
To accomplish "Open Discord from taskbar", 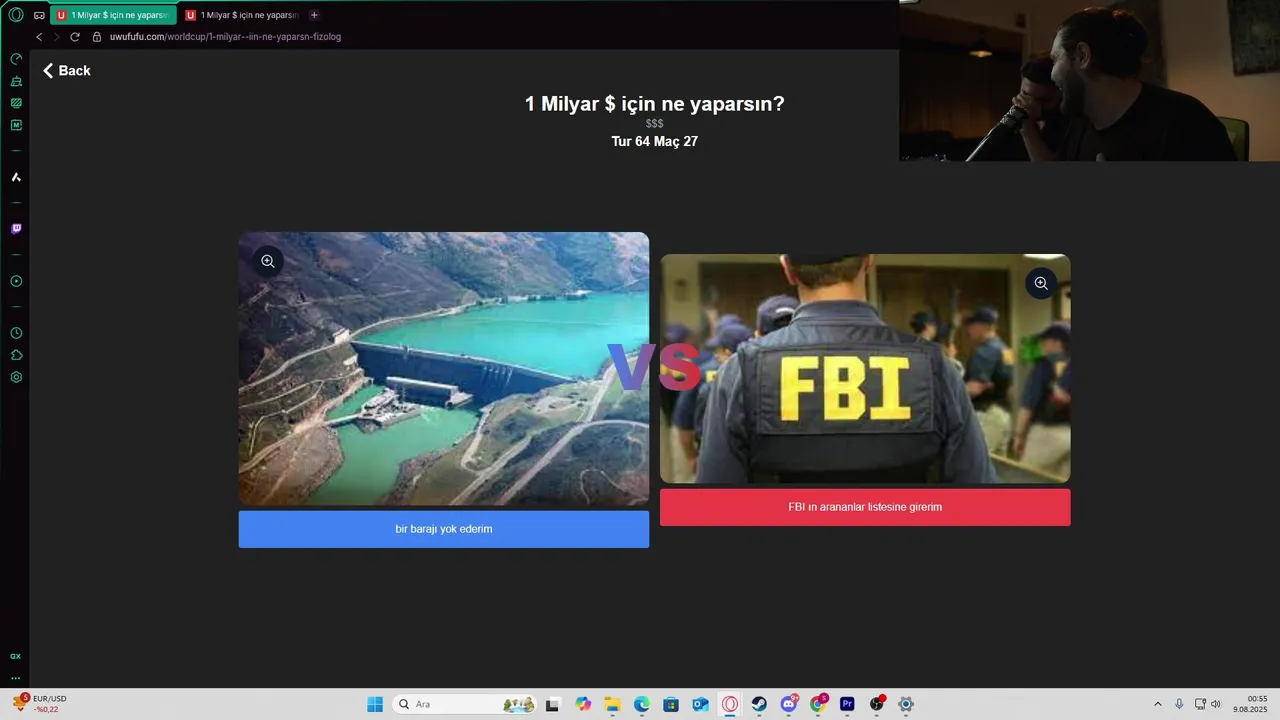I will 789,704.
